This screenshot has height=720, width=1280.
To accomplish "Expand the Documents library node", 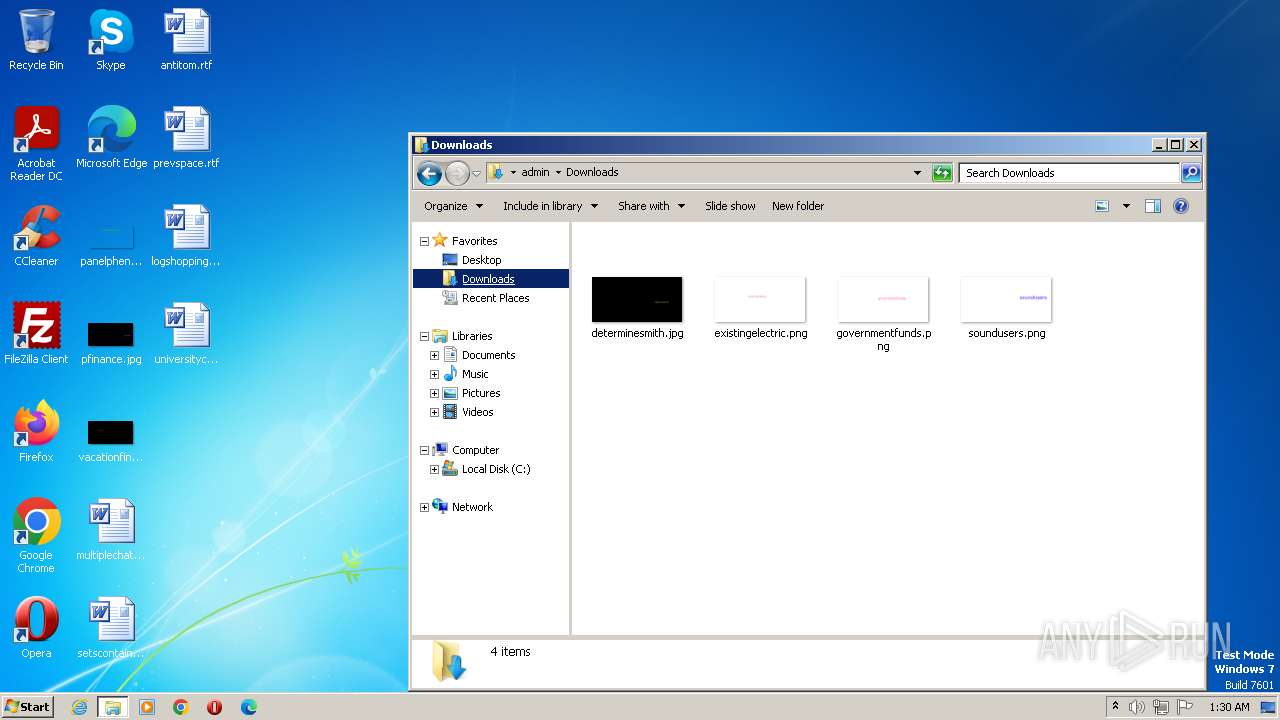I will pyautogui.click(x=434, y=355).
